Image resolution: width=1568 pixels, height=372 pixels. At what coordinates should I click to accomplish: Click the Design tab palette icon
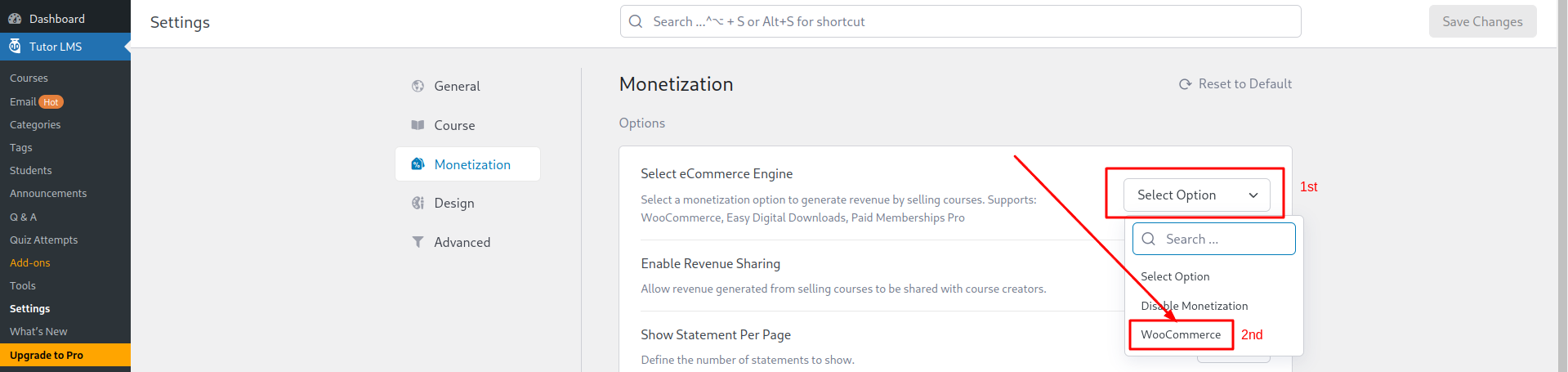418,203
